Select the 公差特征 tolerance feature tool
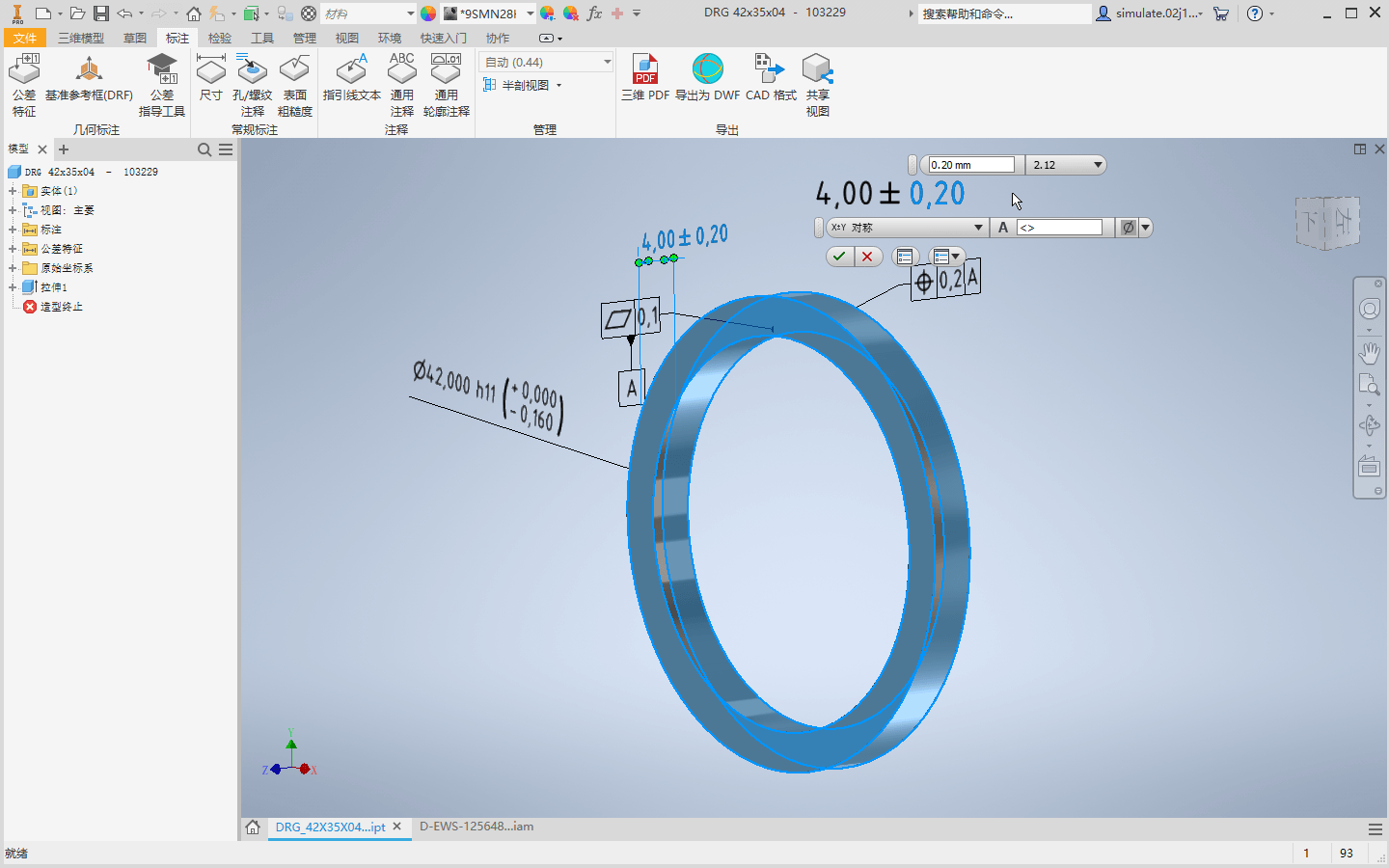The image size is (1389, 868). tap(24, 85)
